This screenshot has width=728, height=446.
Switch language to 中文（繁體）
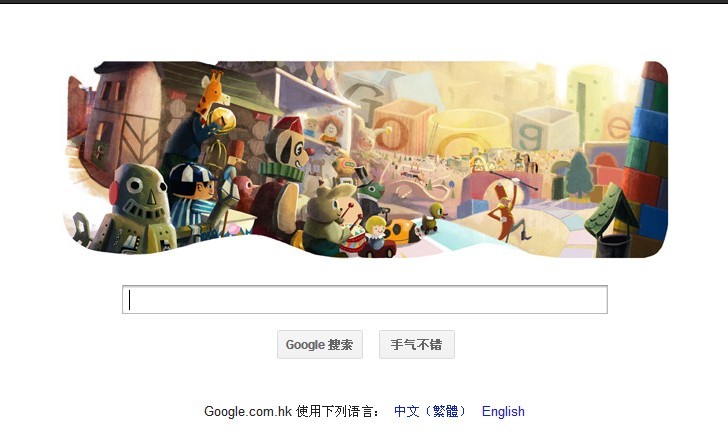point(429,411)
